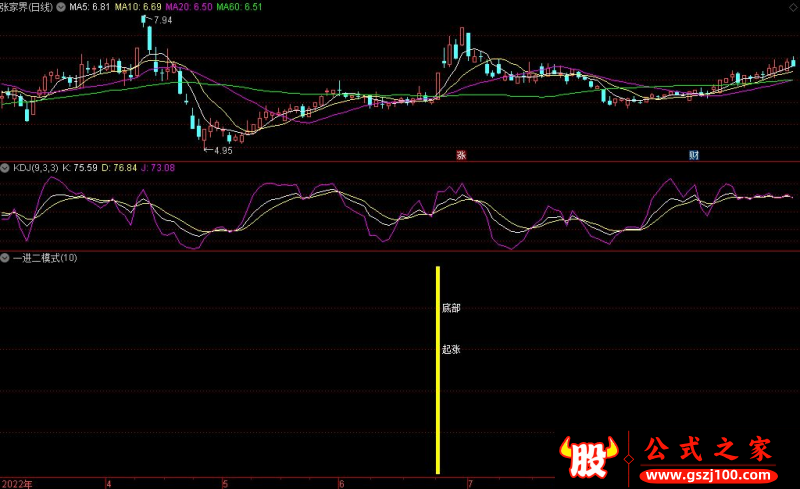The image size is (800, 489).
Task: Click the 2022年 label on time axis
Action: click(16, 483)
